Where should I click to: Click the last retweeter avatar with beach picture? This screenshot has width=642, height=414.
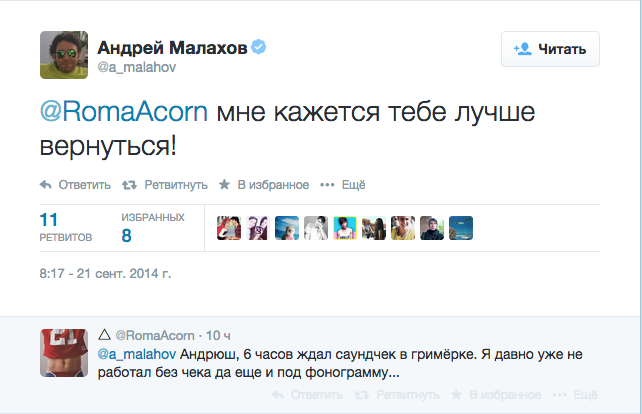[461, 228]
